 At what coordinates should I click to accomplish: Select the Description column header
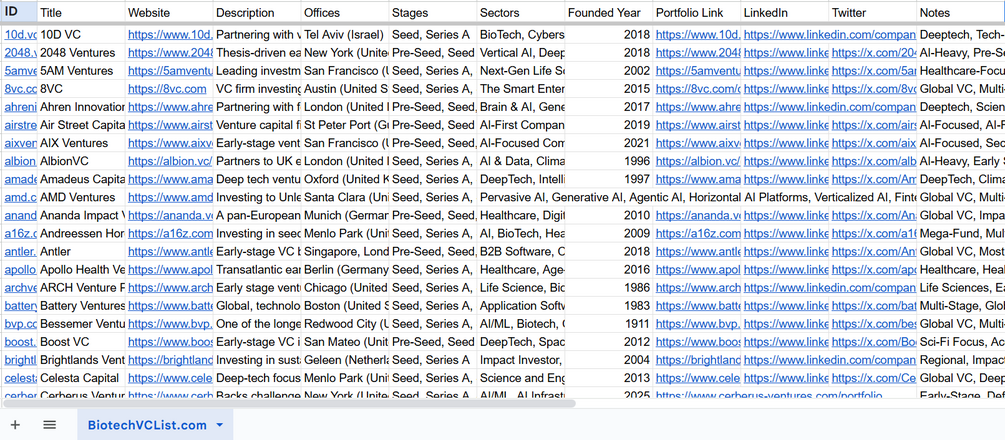click(257, 12)
